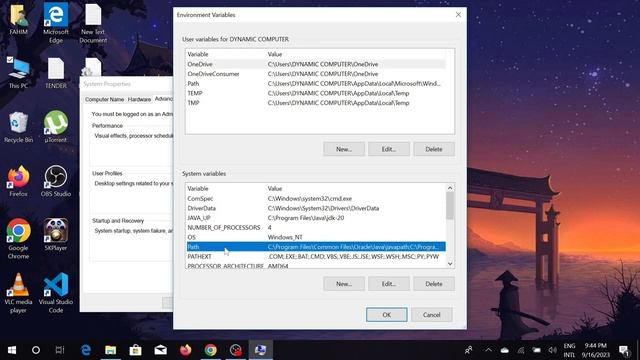Image resolution: width=640 pixels, height=360 pixels.
Task: Click system variables scrollbar down arrow
Action: [450, 264]
